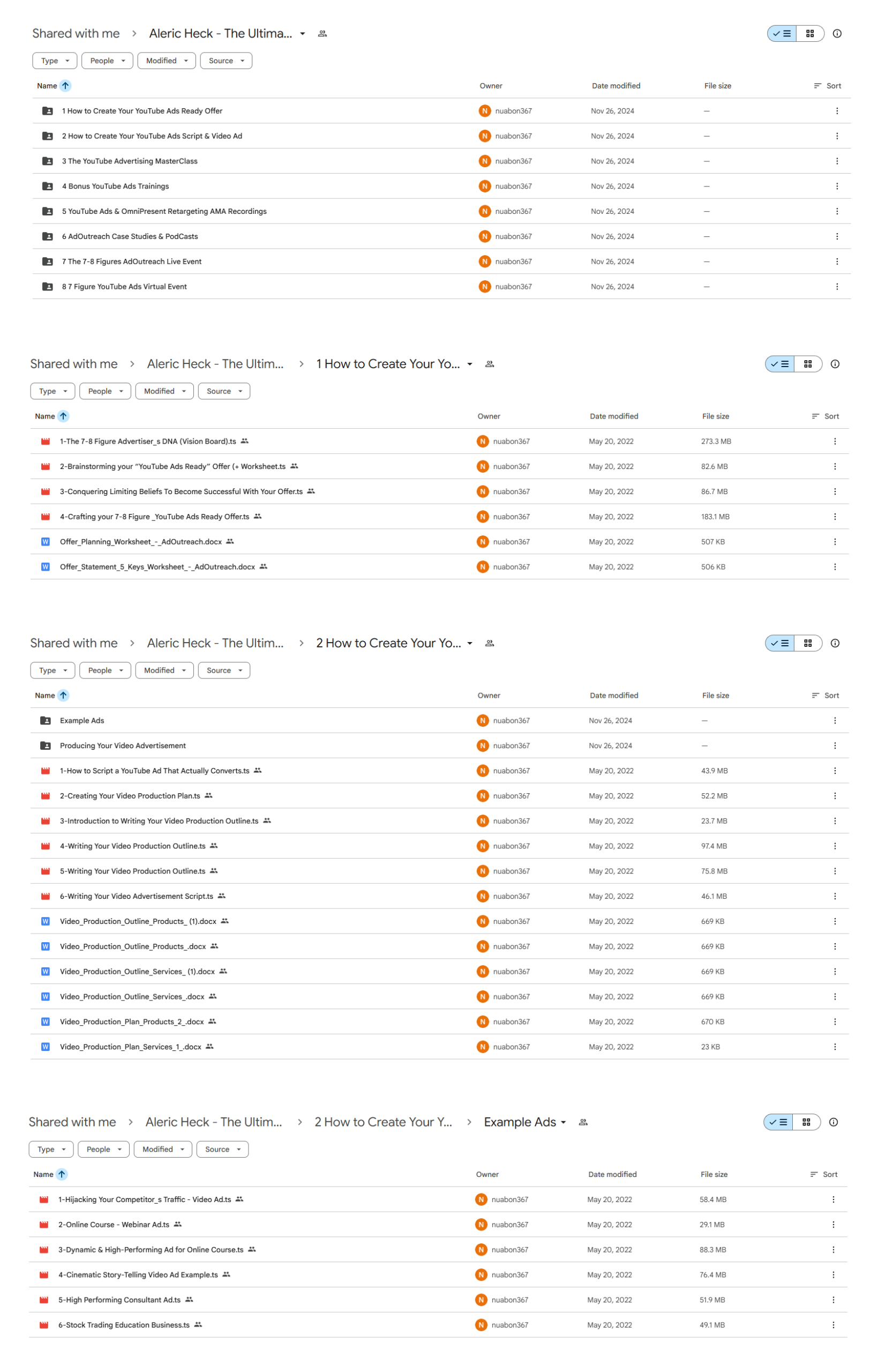The height and width of the screenshot is (1372, 878).
Task: Go to 'Shared with me' breadcrumb in top listing
Action: pos(76,33)
